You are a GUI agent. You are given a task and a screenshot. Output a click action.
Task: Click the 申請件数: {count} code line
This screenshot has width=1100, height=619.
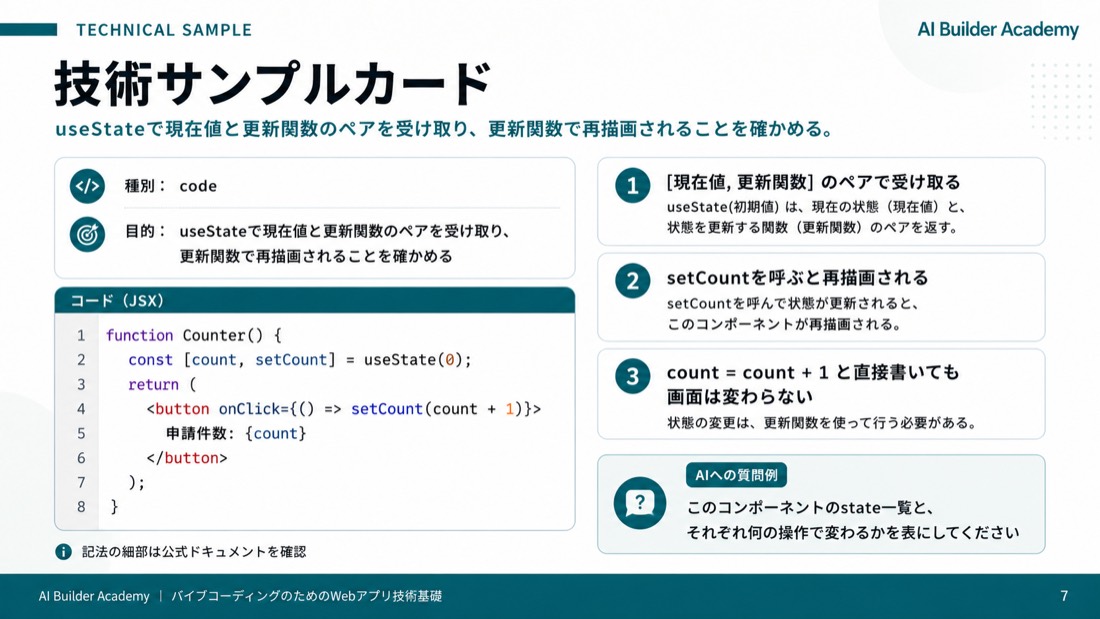pyautogui.click(x=236, y=434)
